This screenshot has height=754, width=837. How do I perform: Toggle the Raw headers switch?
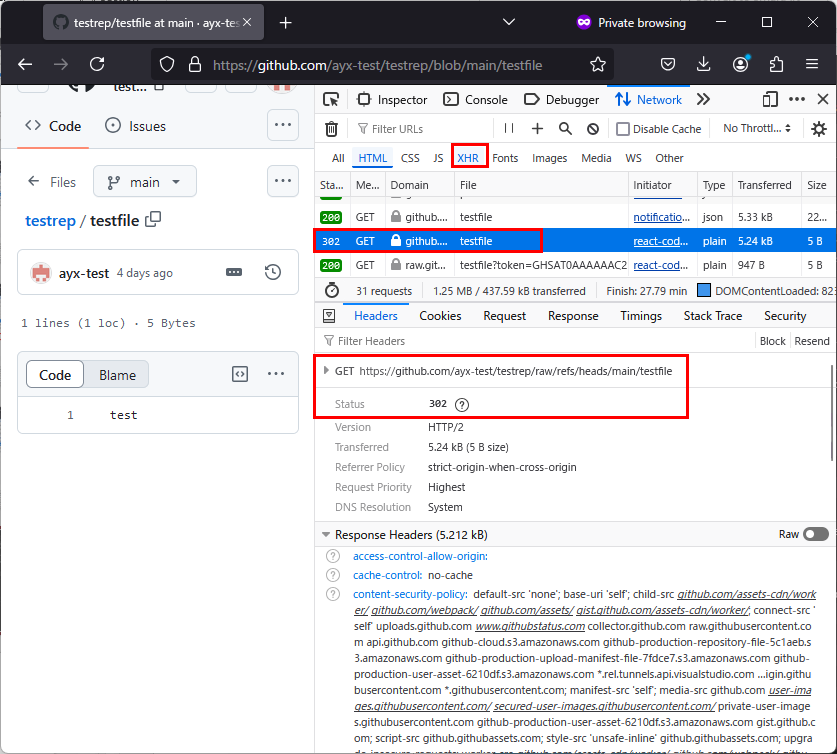[816, 534]
